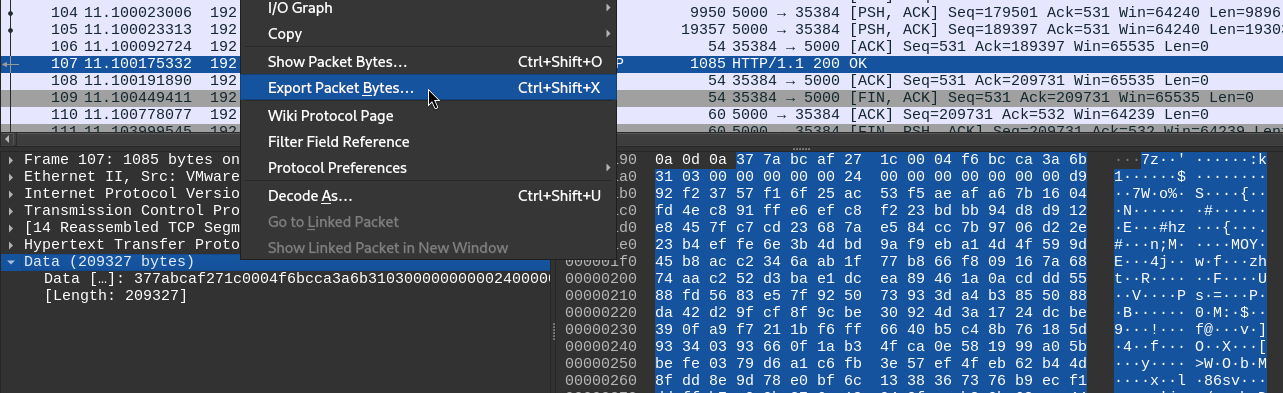Choose Export Packet Bytes… menu entry
Image resolution: width=1283 pixels, height=393 pixels.
428,88
